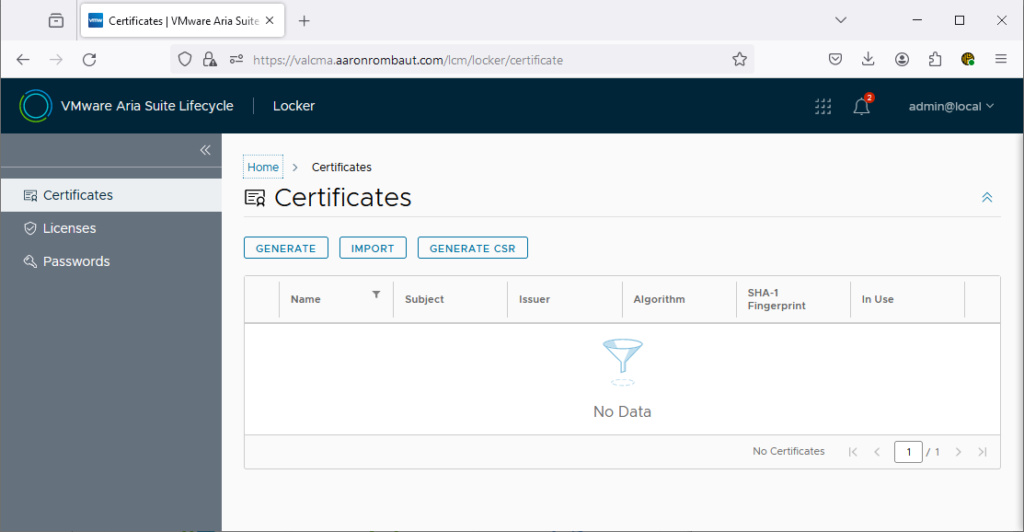Click the VMware Aria Suite Lifecycle logo
The height and width of the screenshot is (532, 1024).
(35, 106)
